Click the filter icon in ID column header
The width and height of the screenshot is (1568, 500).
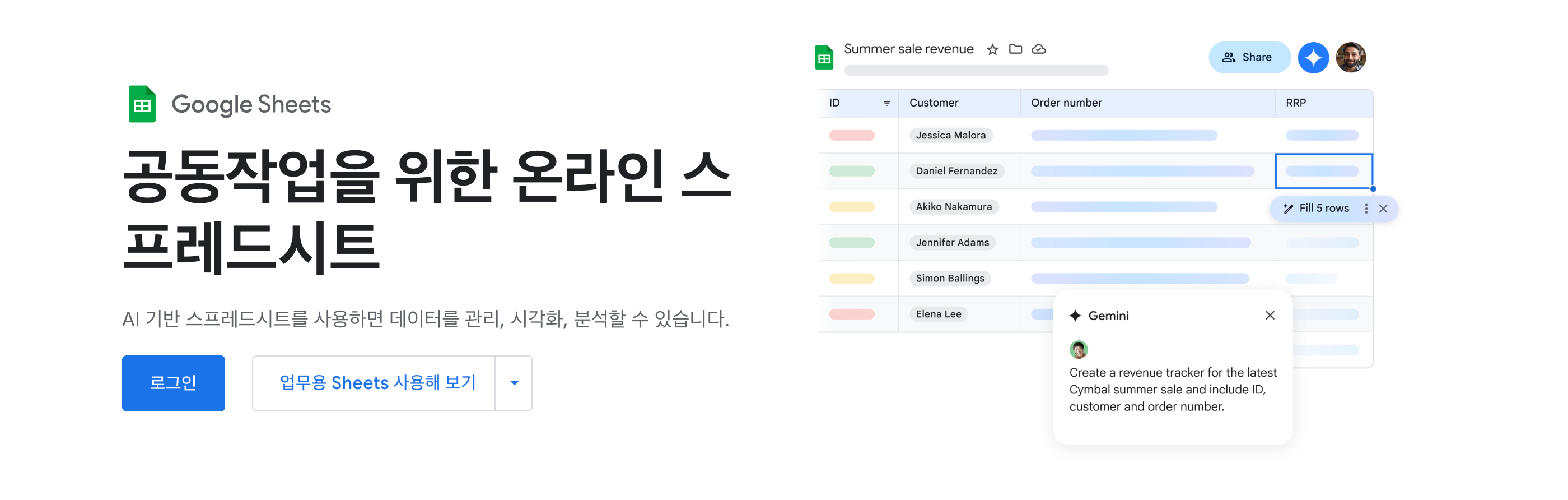[x=886, y=104]
